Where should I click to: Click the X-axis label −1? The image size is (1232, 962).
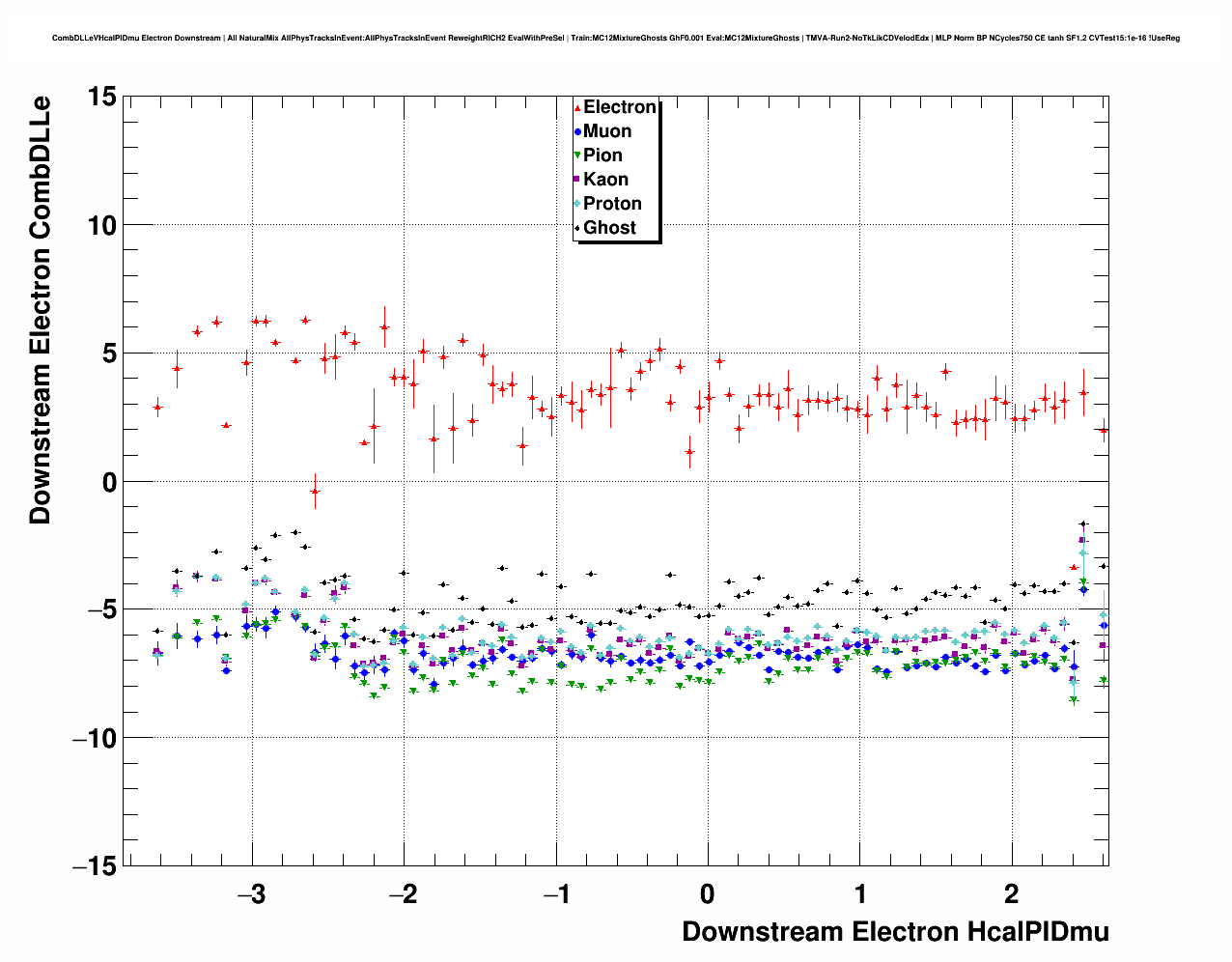[x=556, y=894]
